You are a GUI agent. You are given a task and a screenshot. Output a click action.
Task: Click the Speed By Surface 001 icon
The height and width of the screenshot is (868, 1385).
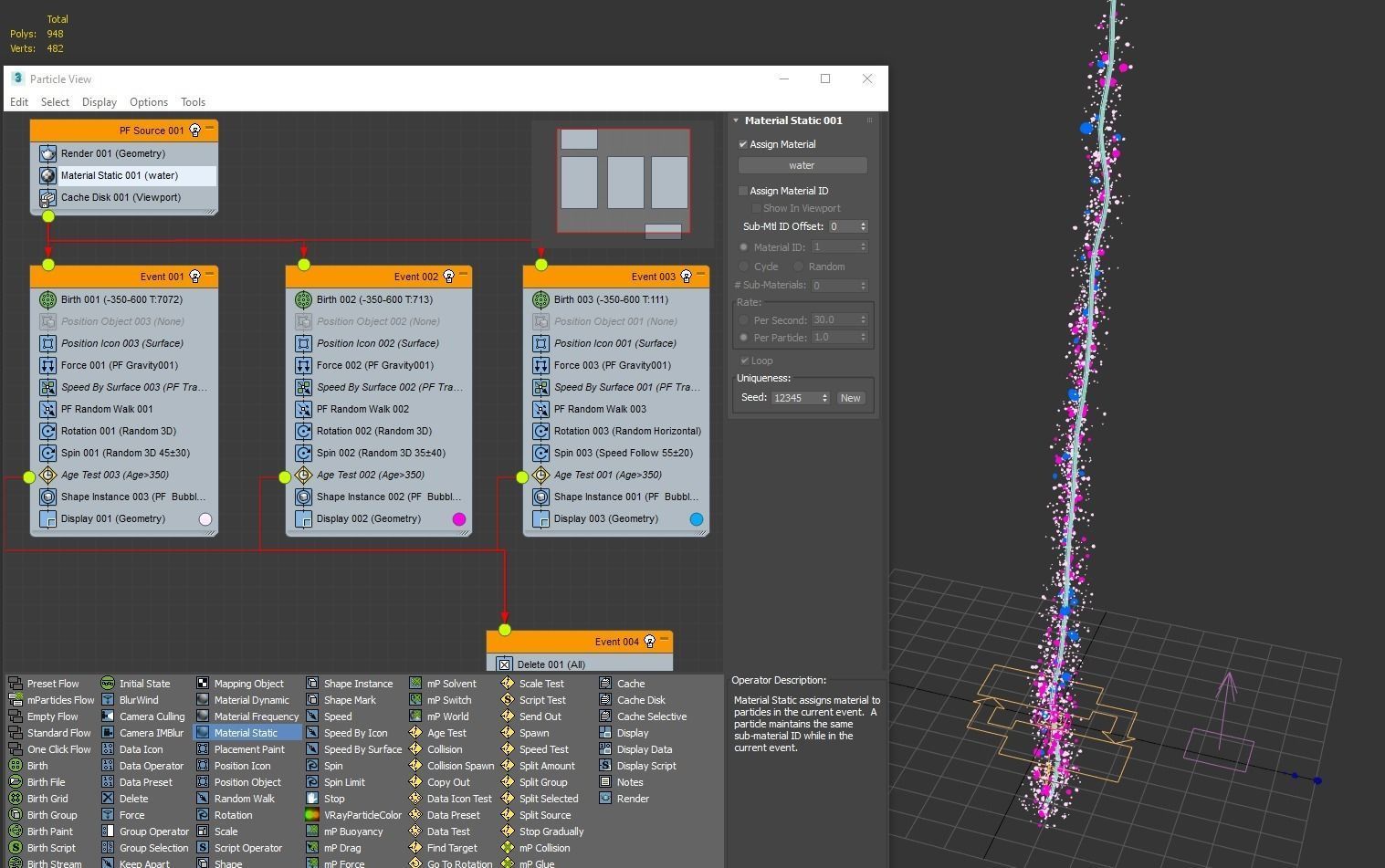(540, 387)
